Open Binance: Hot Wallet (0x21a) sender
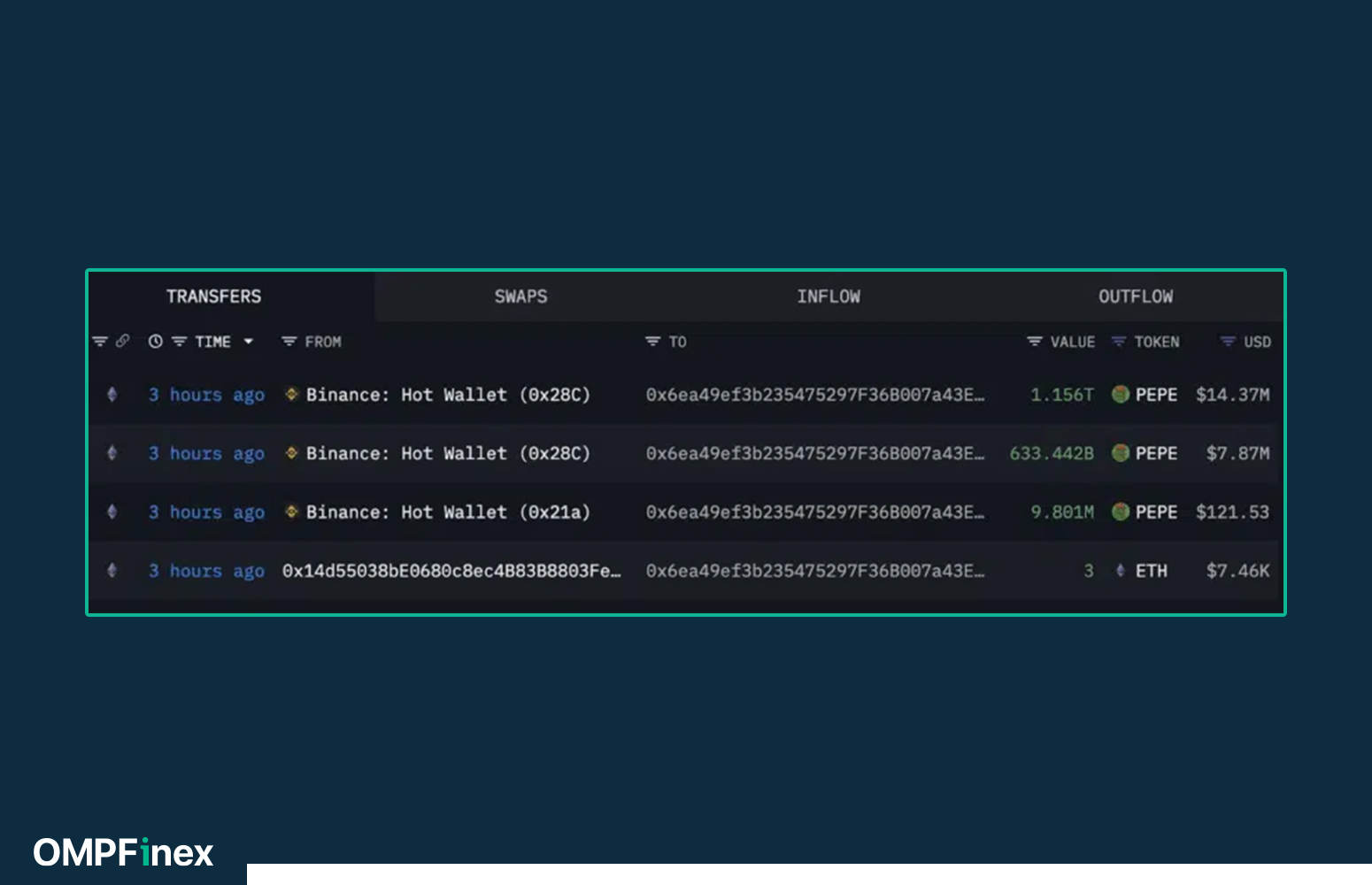 point(448,512)
